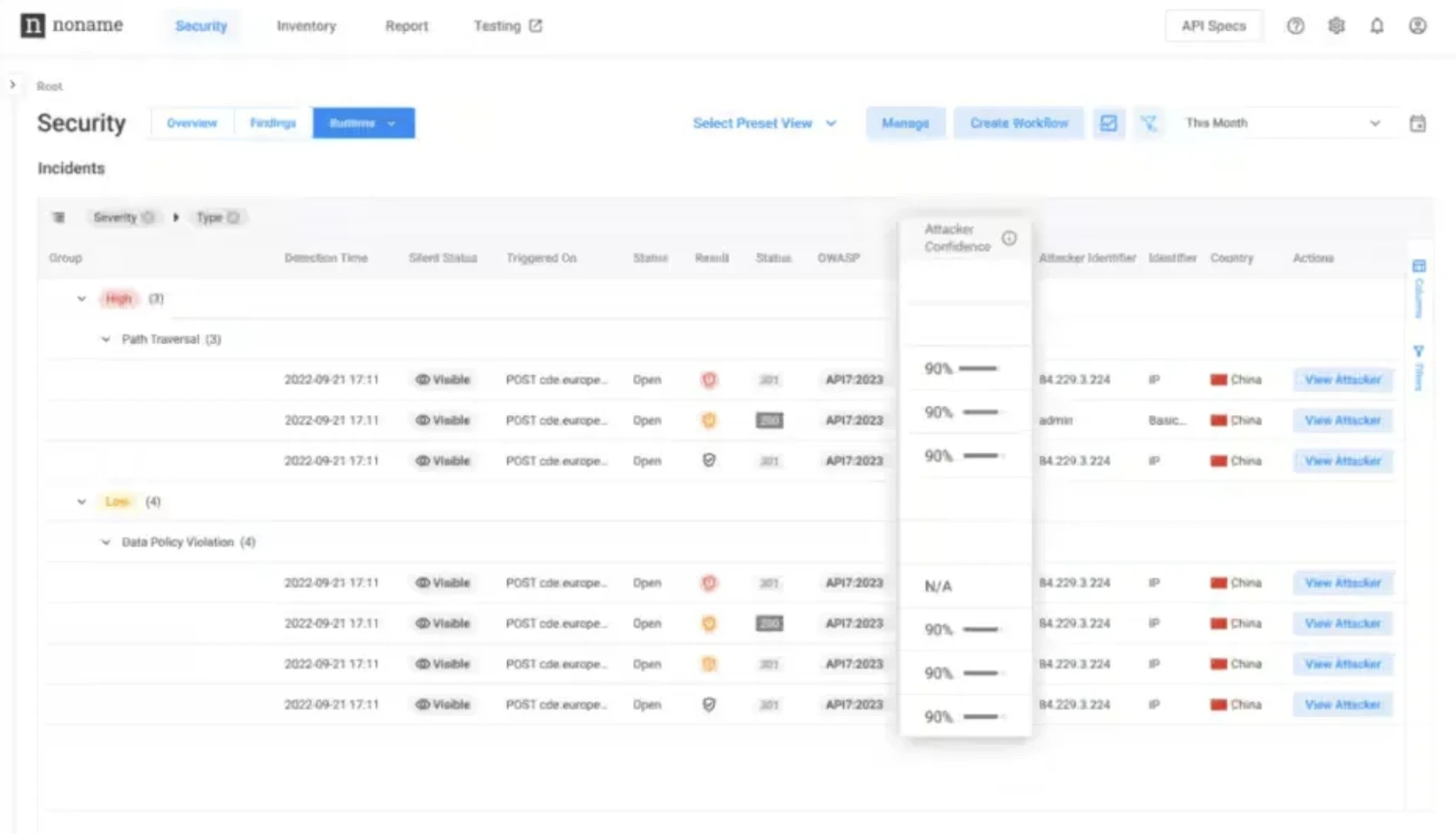Screen dimensions: 1456x834
Task: Click the filter icon beside the checkbox button
Action: (x=1150, y=123)
